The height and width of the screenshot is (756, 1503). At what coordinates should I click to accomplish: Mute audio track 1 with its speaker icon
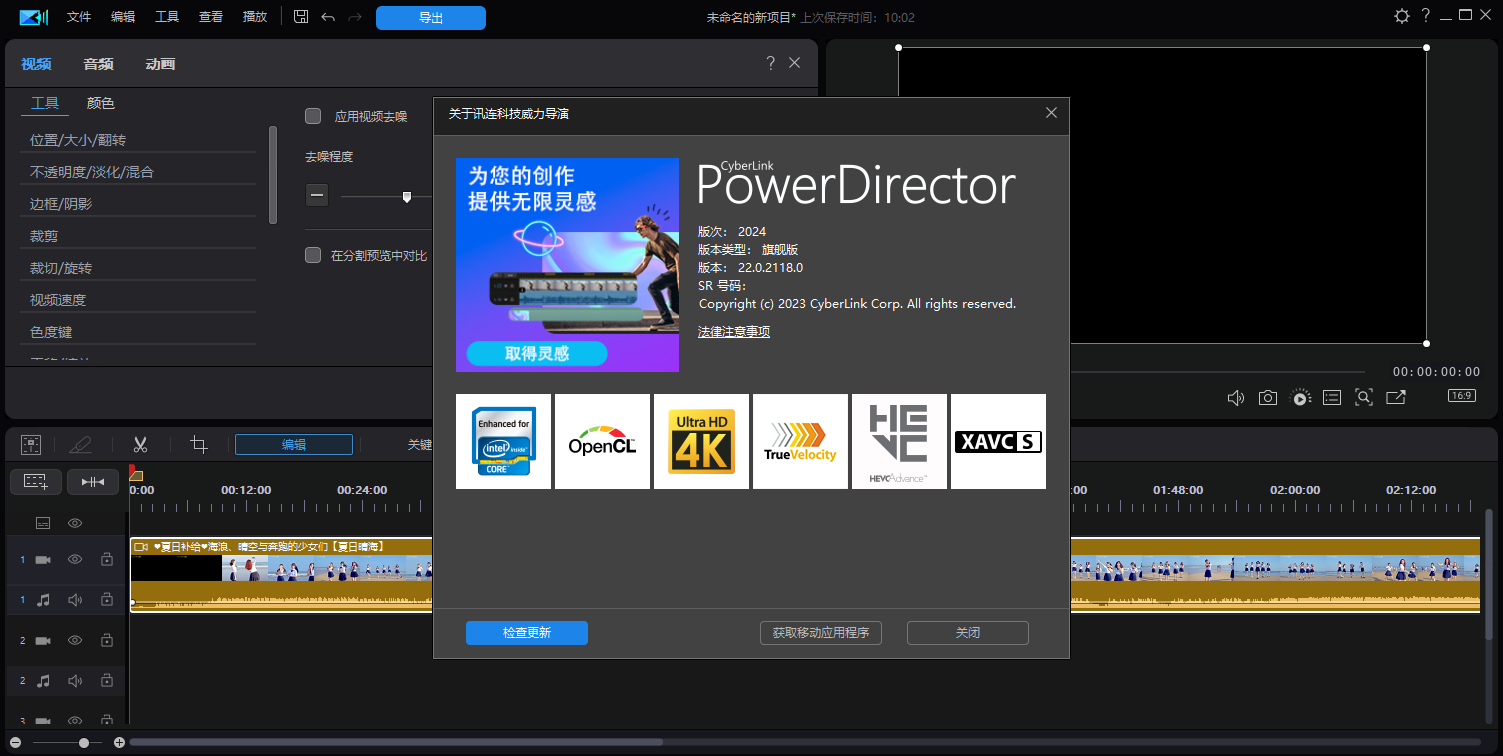pos(75,600)
